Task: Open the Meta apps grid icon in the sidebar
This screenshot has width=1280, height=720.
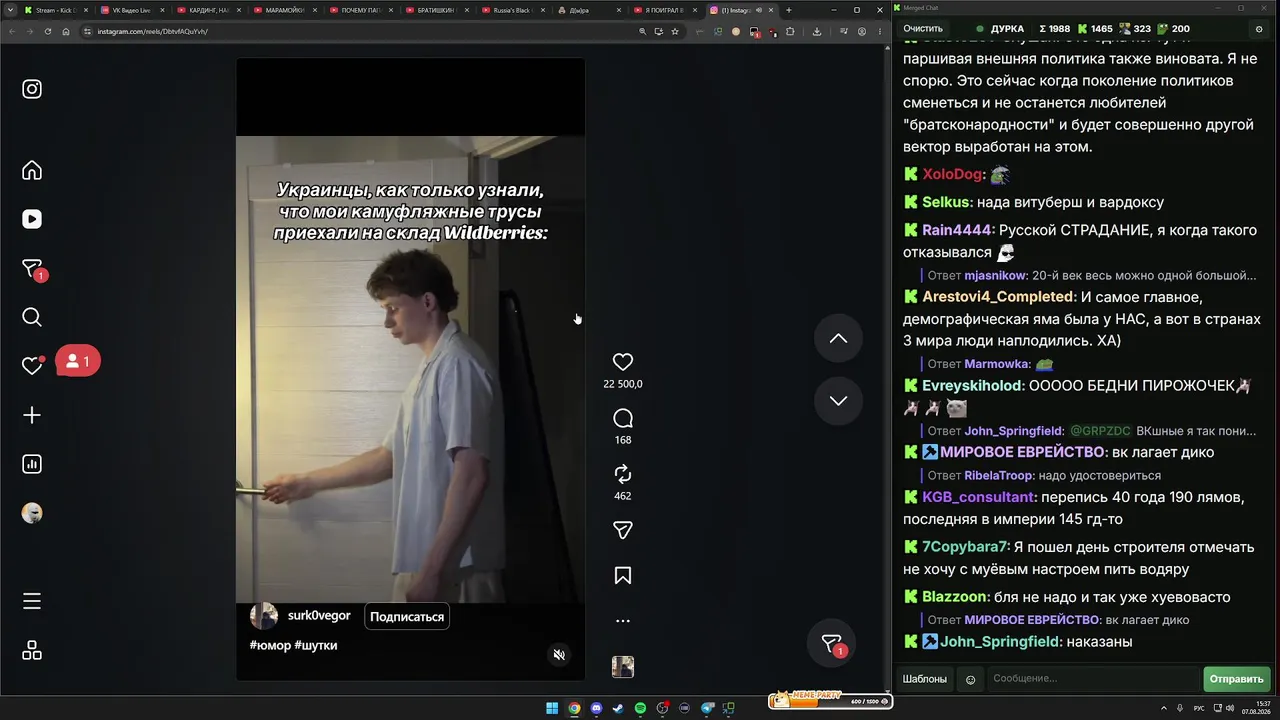Action: click(x=32, y=650)
